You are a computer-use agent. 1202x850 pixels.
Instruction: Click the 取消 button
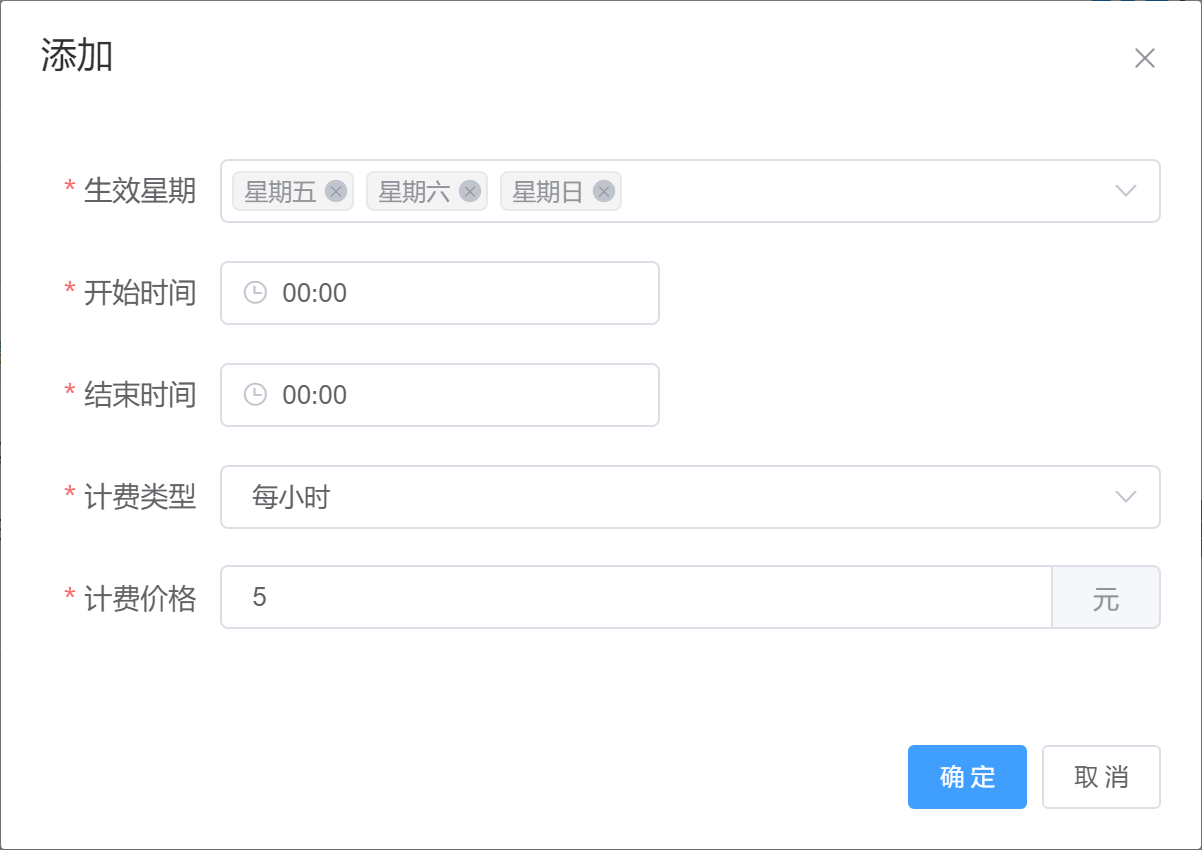coord(1101,777)
